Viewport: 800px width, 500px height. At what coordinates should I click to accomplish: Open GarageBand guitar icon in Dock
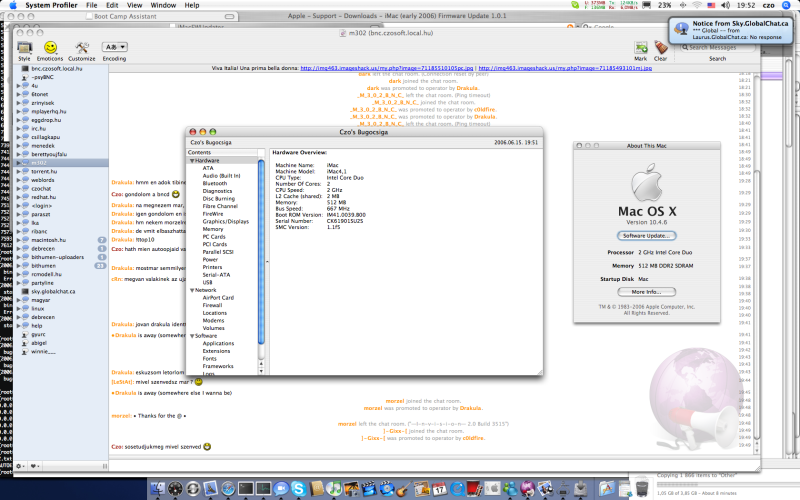tap(404, 489)
